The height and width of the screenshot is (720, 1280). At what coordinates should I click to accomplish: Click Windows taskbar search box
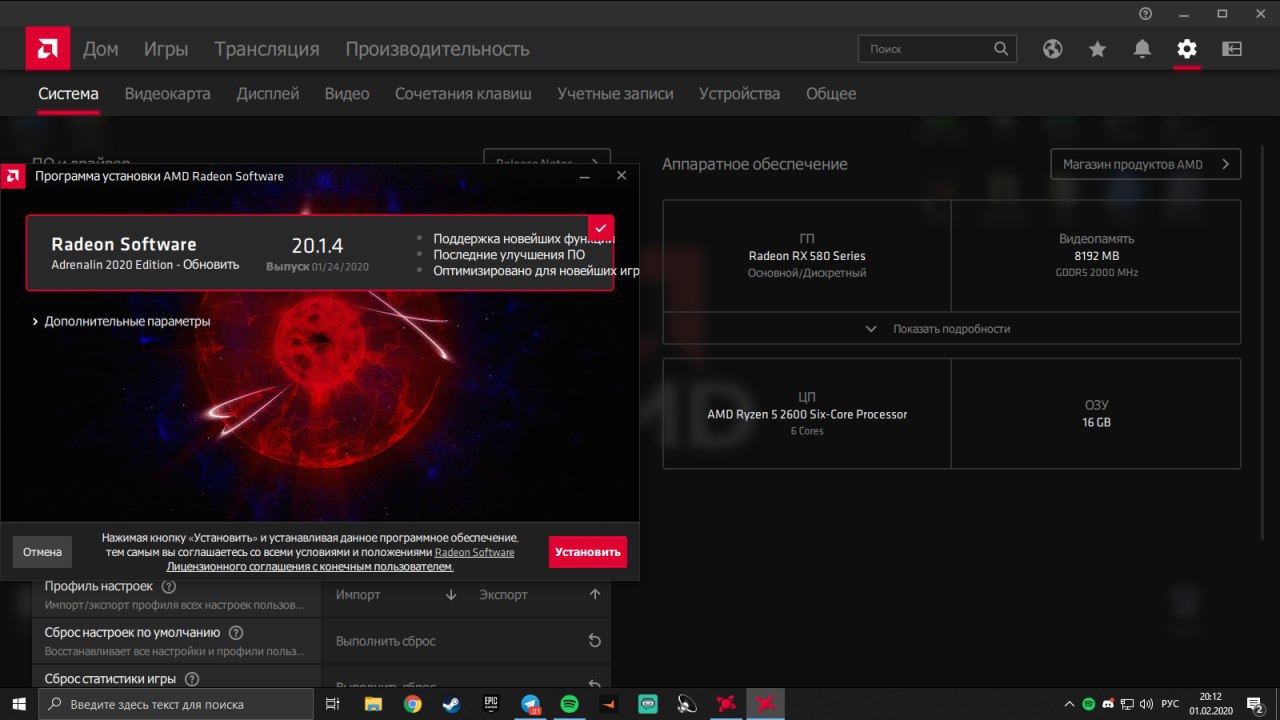point(177,704)
